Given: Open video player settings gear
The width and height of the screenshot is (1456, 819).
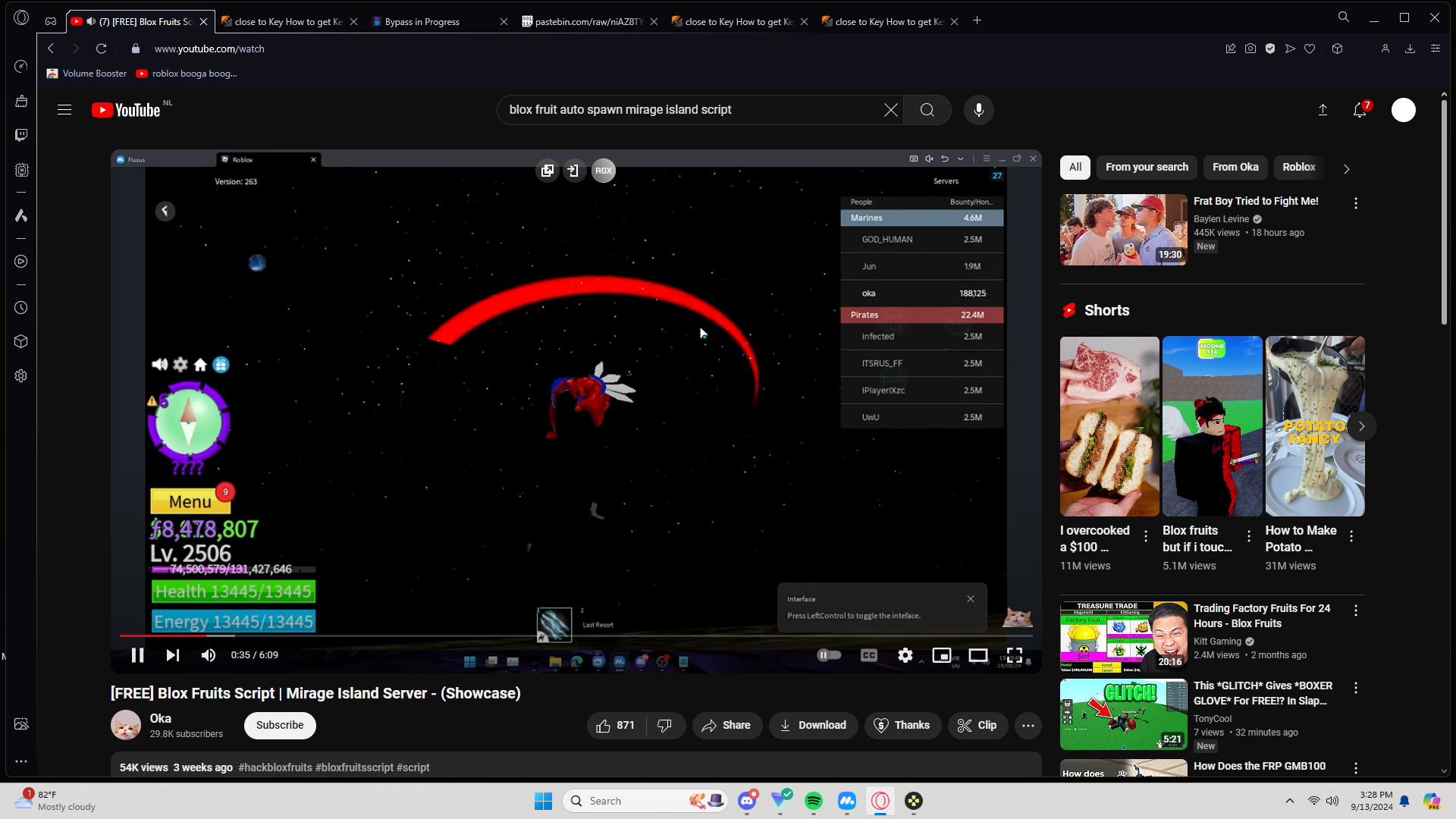Looking at the screenshot, I should pos(905,655).
